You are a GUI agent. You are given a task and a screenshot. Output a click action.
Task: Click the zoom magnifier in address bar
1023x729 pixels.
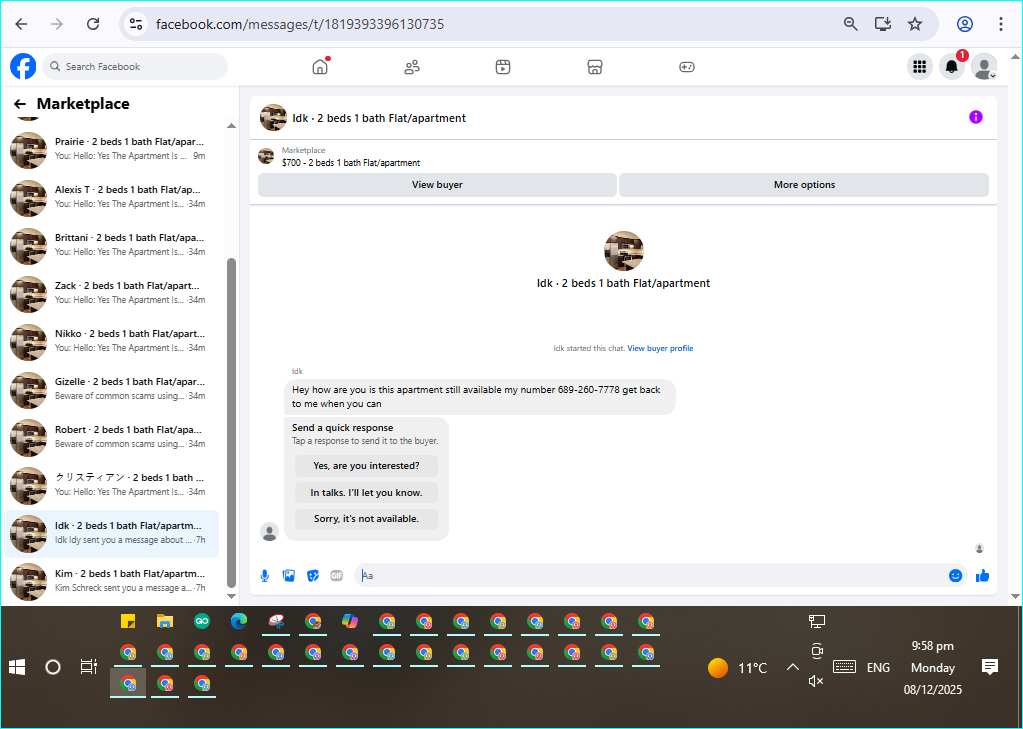[x=850, y=24]
